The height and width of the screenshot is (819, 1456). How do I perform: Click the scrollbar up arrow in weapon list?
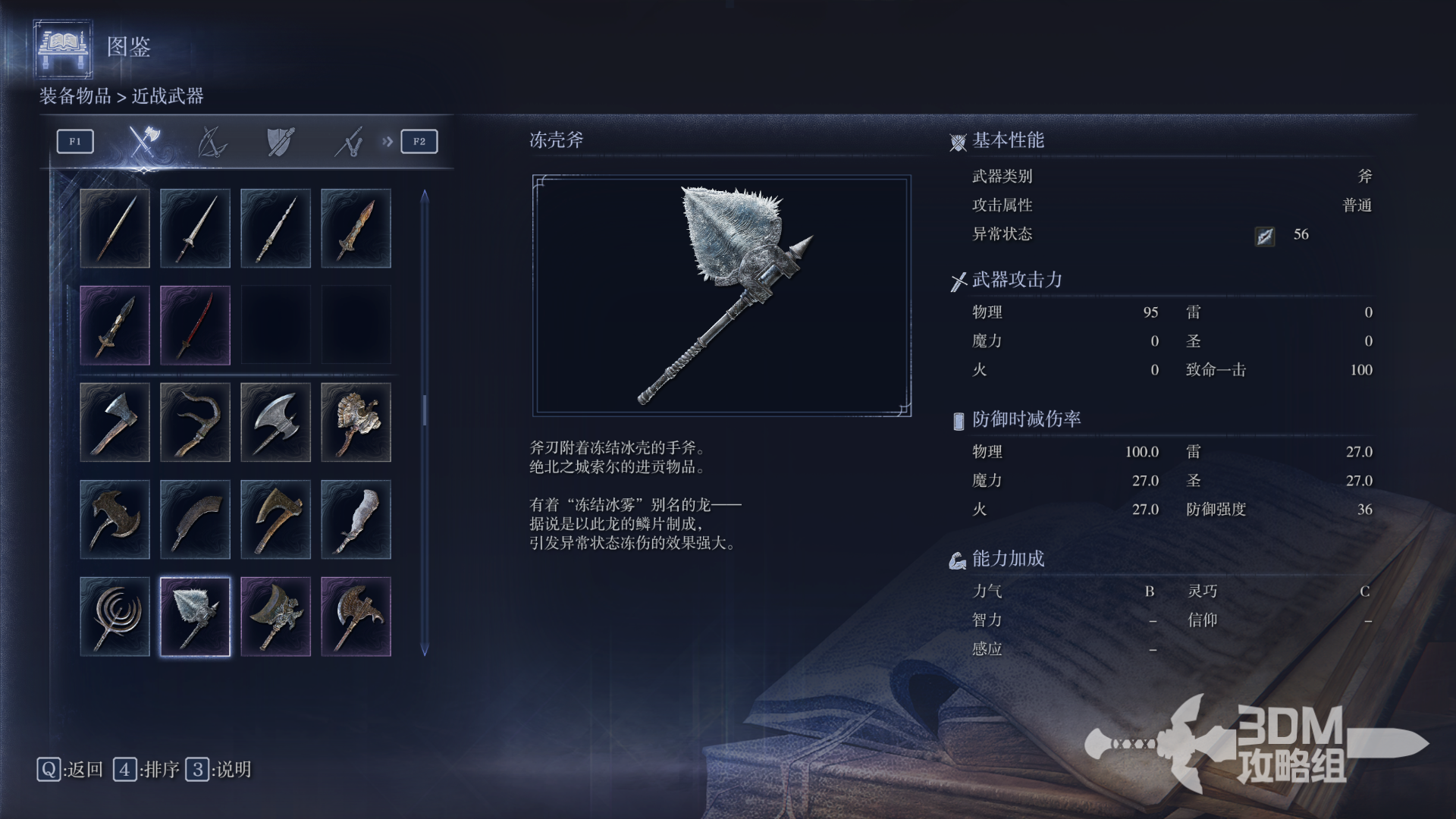pos(425,196)
